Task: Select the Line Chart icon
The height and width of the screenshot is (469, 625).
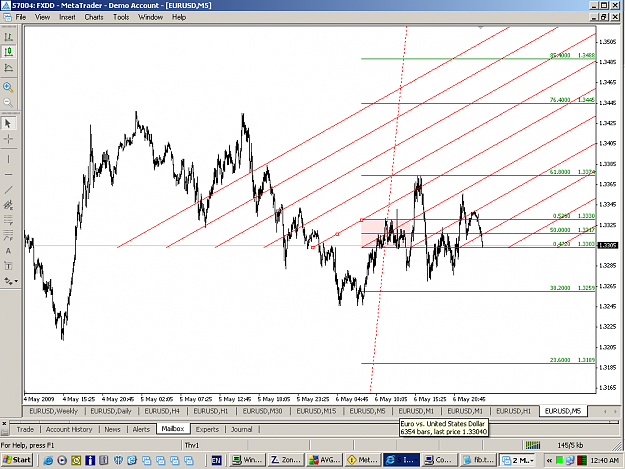Action: pyautogui.click(x=8, y=68)
